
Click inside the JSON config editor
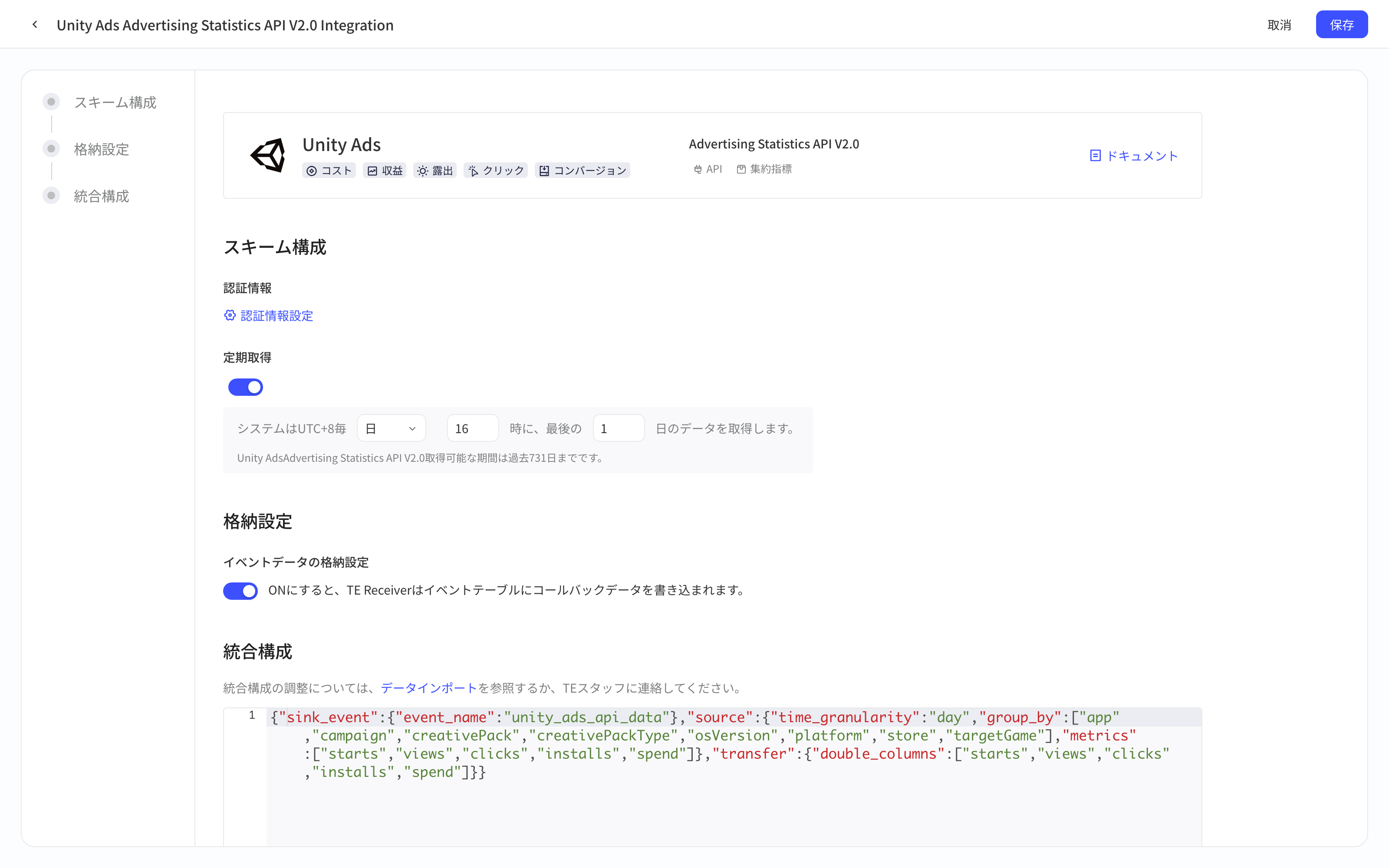coord(734,777)
